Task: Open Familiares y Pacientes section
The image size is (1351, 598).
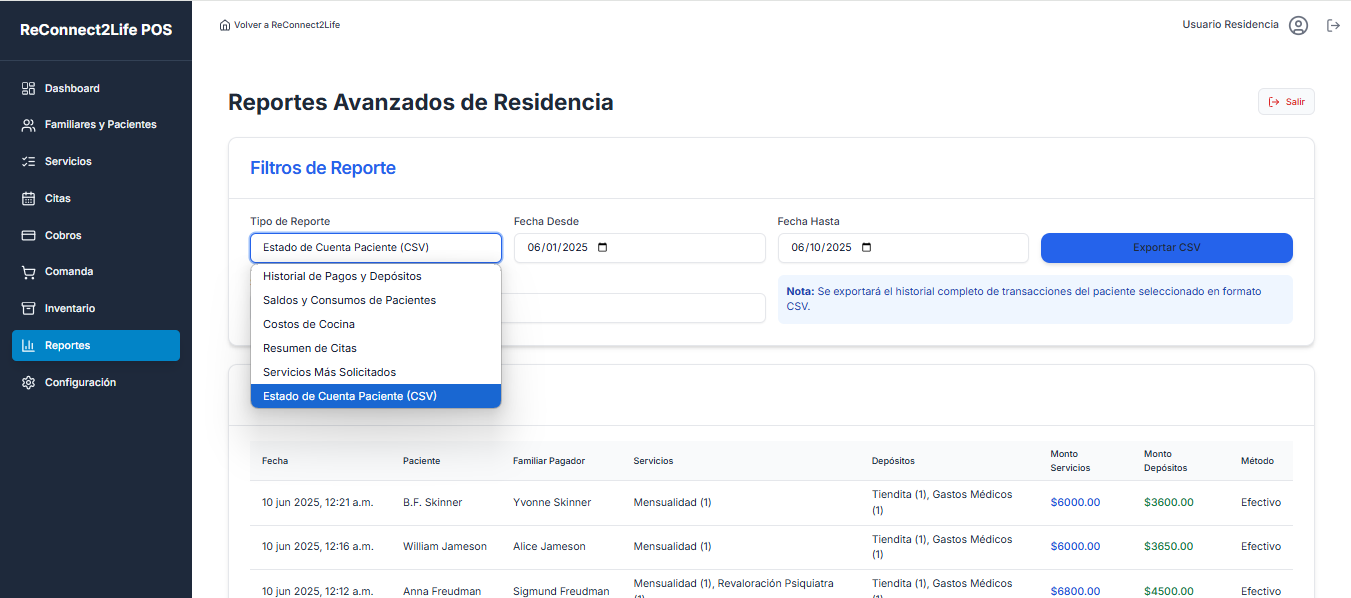Action: pos(96,125)
